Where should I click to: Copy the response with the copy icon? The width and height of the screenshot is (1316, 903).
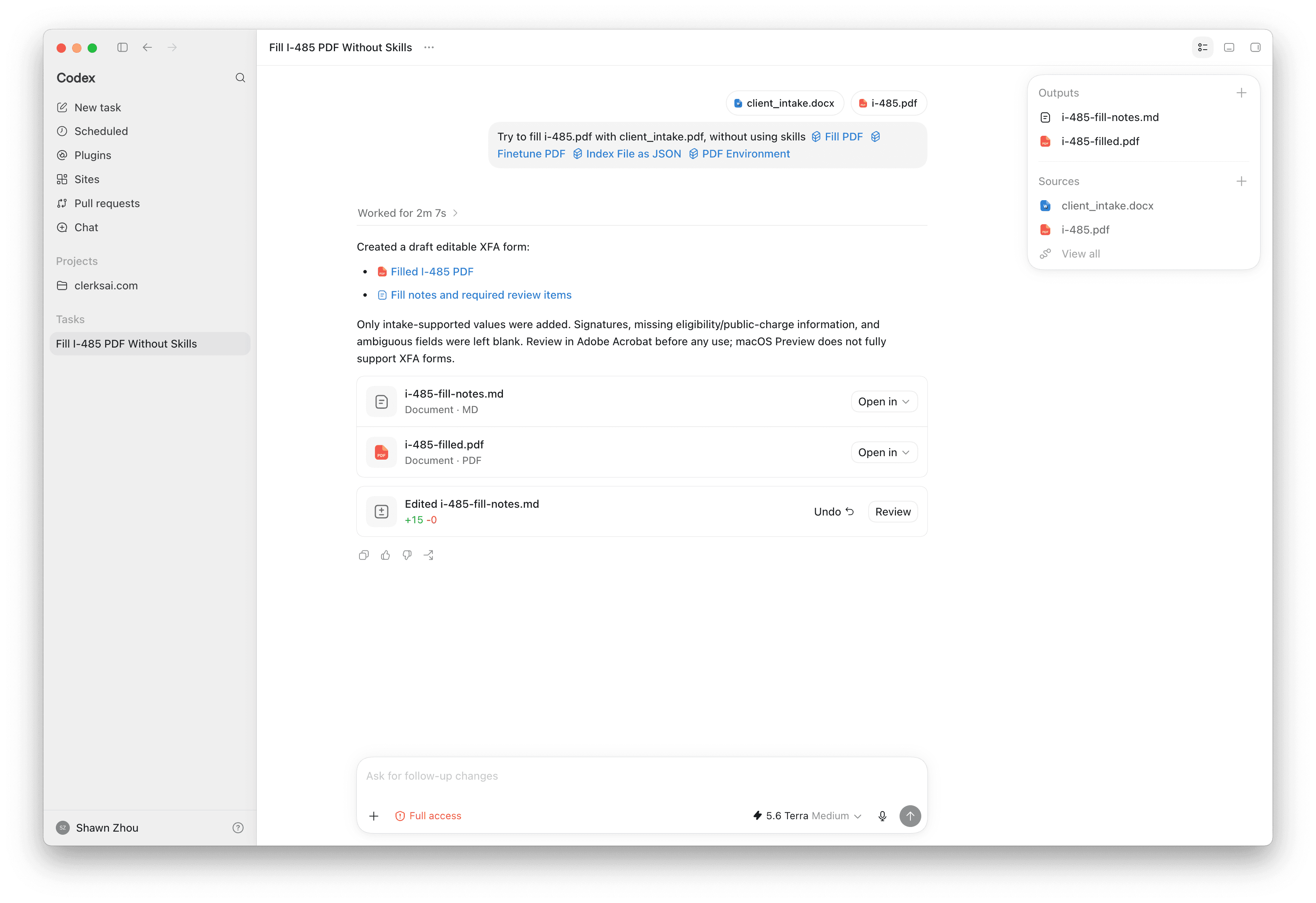tap(364, 555)
